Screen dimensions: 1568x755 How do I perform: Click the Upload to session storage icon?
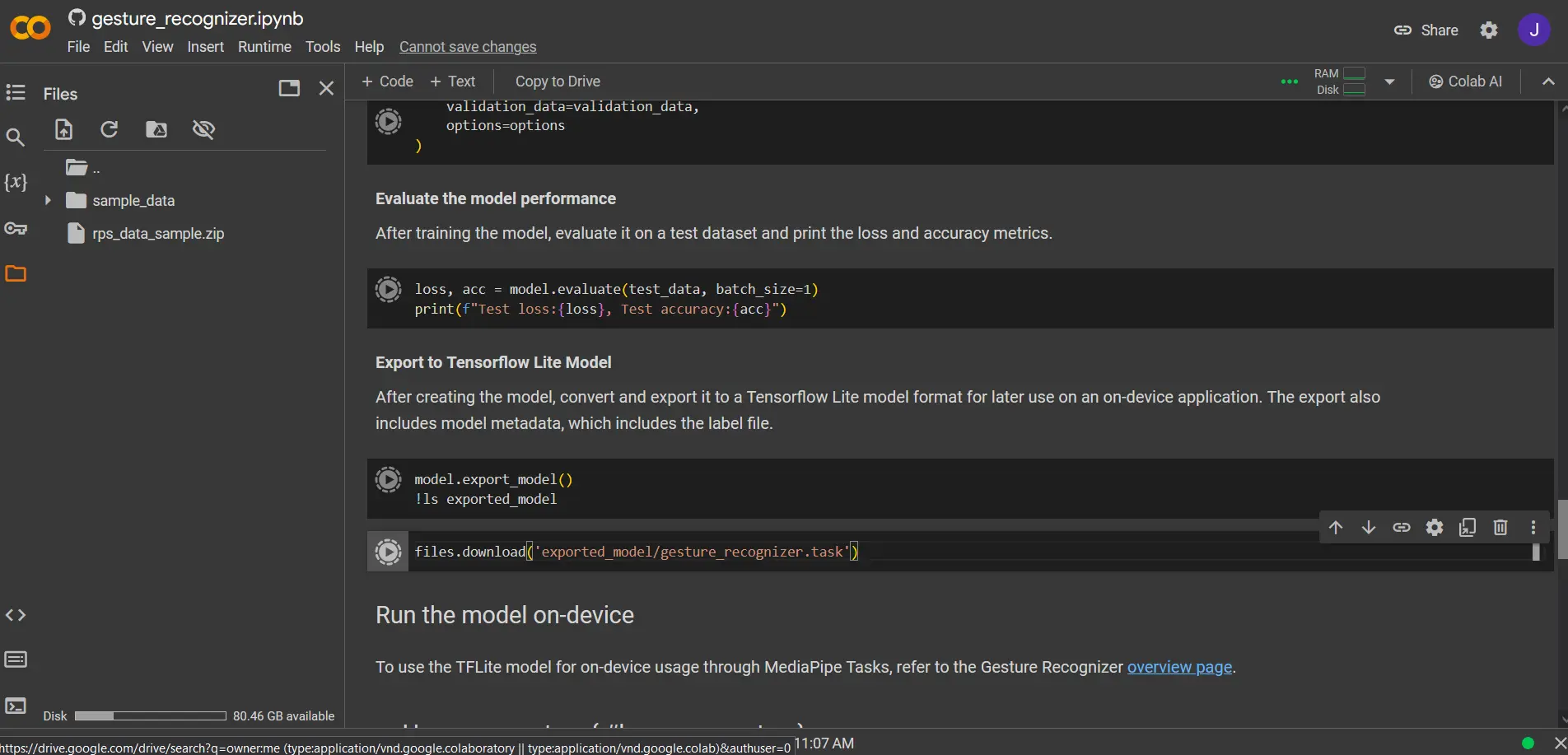(63, 129)
